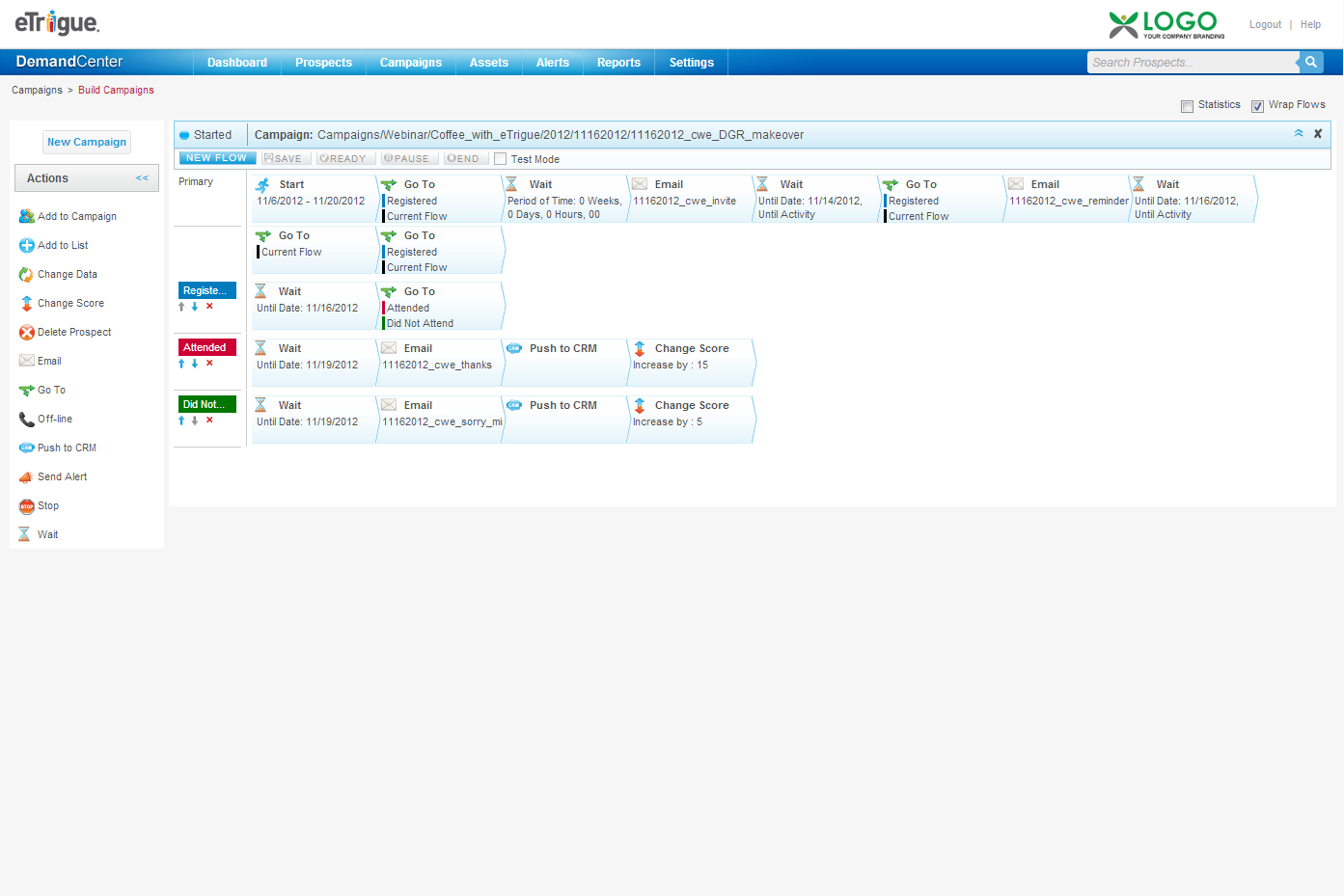Collapse the Actions panel
This screenshot has height=896, width=1344.
(x=142, y=178)
